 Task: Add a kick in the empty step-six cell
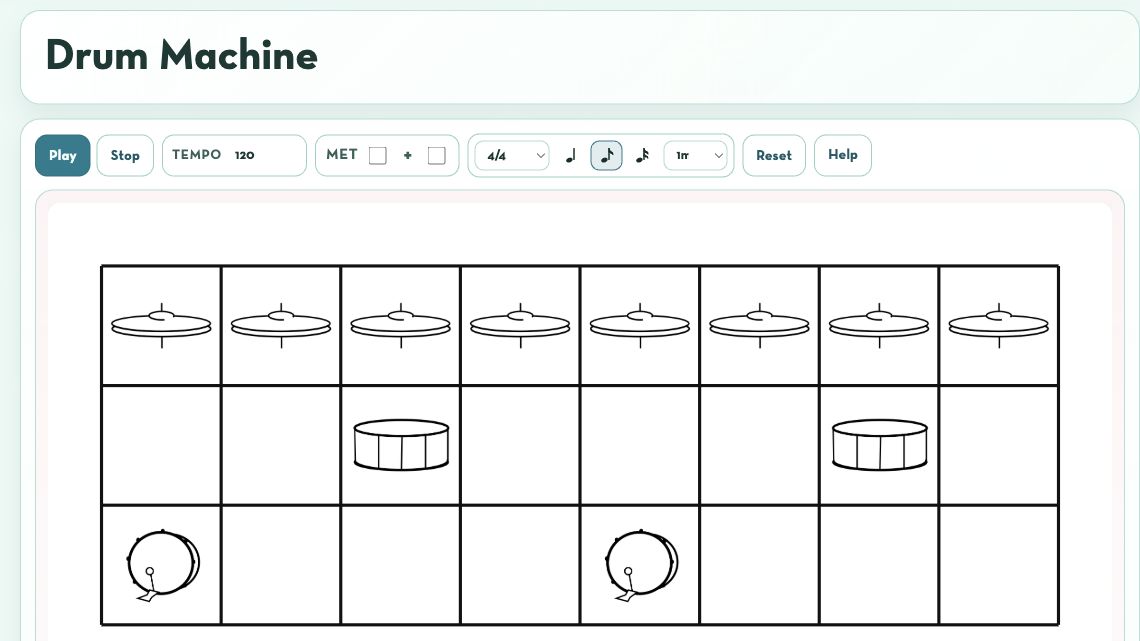(x=760, y=565)
